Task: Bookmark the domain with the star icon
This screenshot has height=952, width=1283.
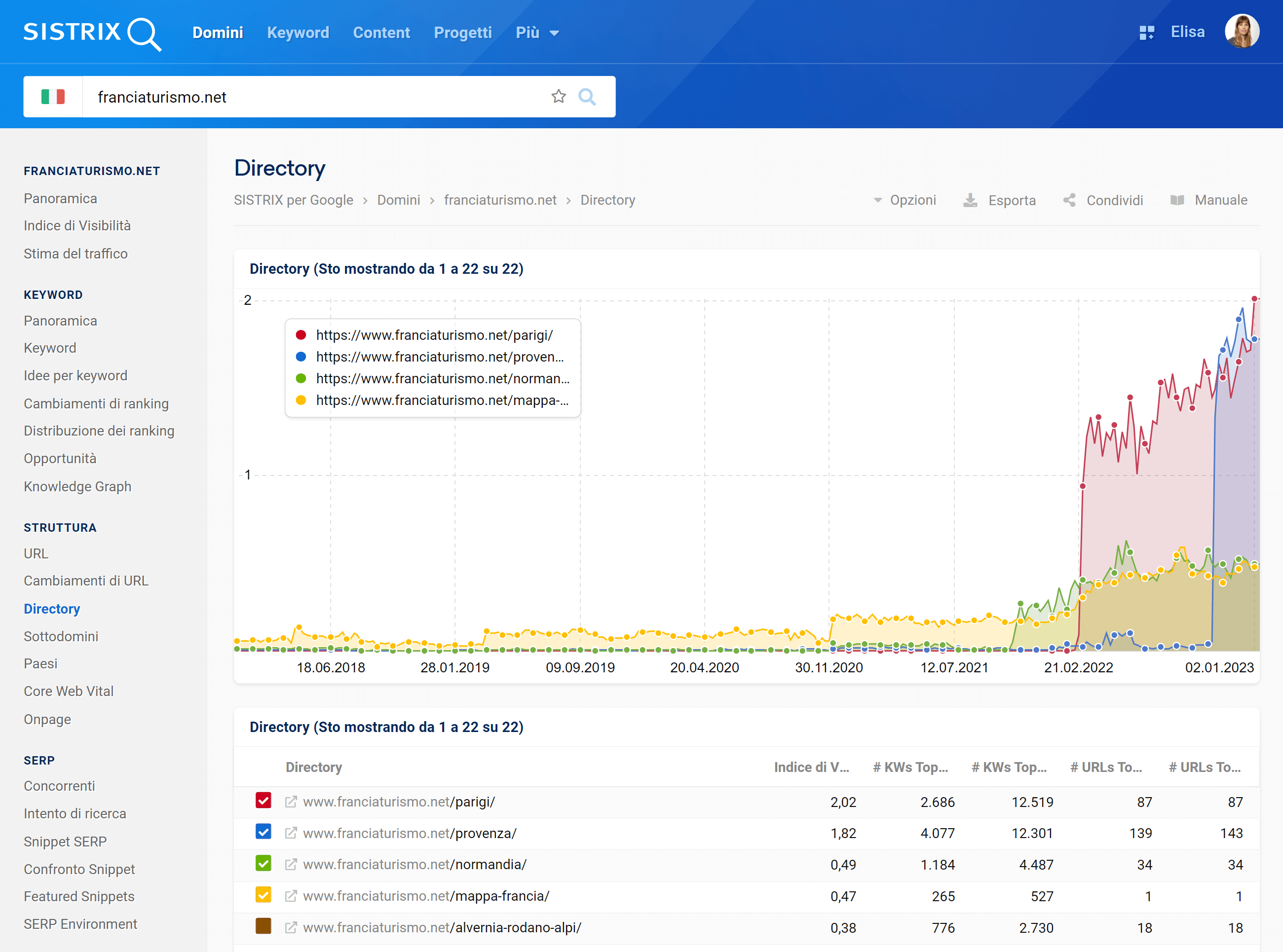Action: [558, 96]
